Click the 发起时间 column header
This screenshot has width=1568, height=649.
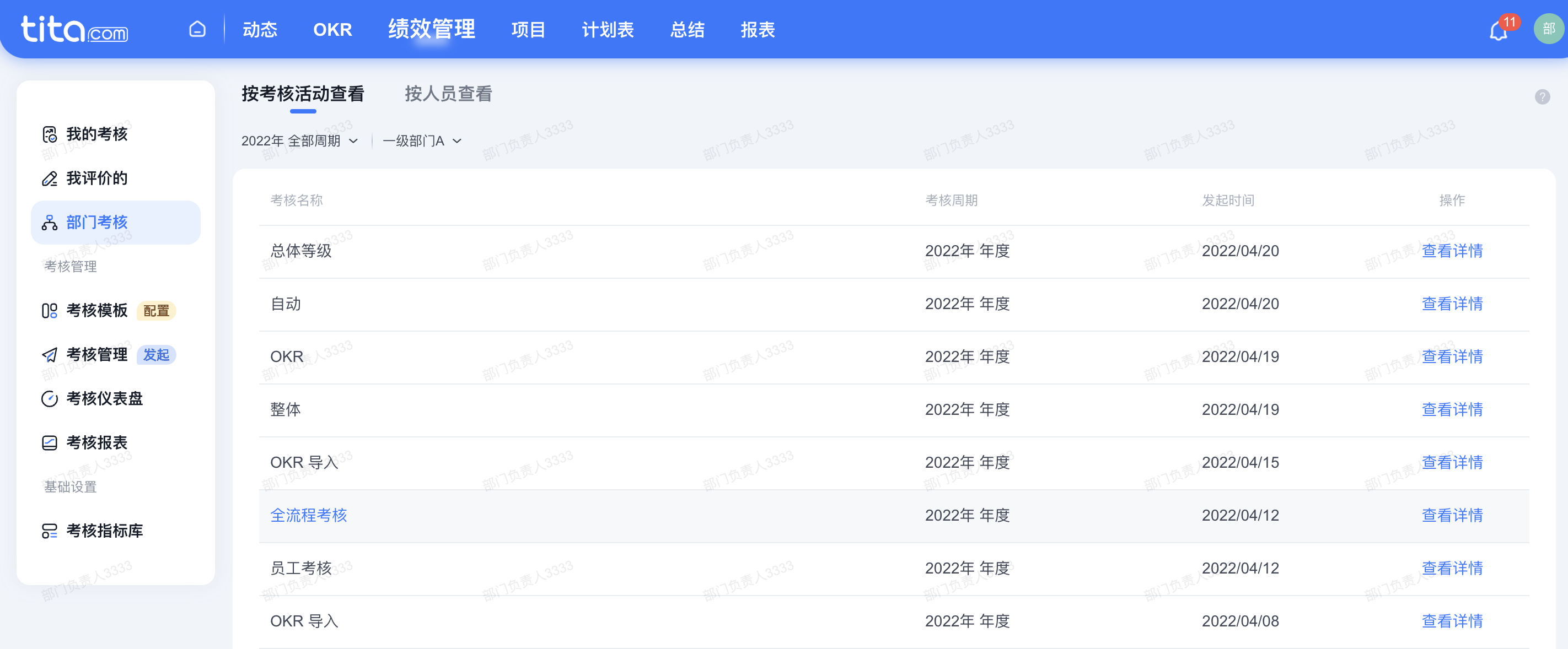point(1228,200)
